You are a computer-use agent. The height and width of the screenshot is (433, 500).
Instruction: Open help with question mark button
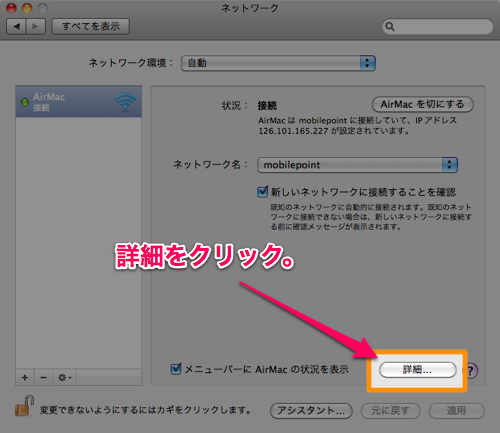coord(470,370)
